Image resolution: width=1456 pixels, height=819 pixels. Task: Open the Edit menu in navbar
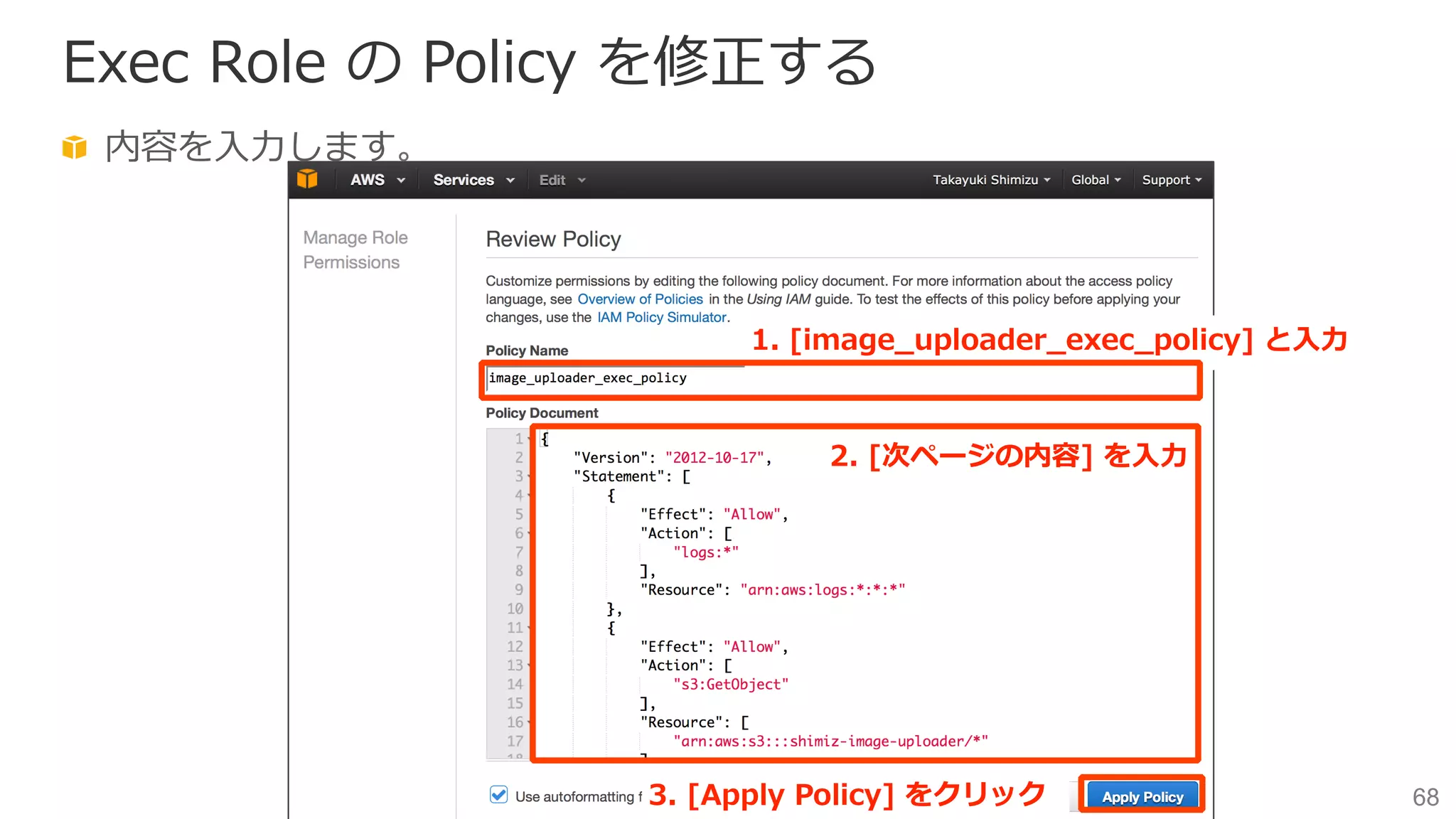click(562, 180)
